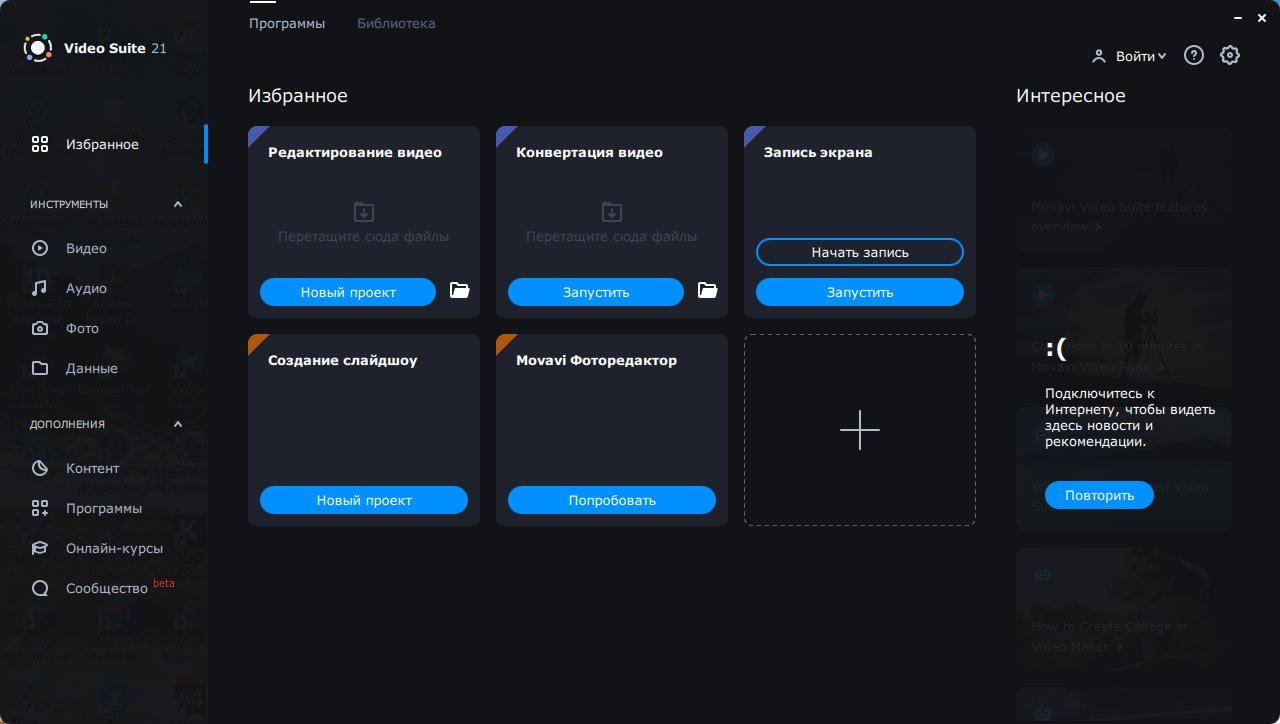Select the Фото camera icon
This screenshot has width=1280, height=724.
coord(40,328)
